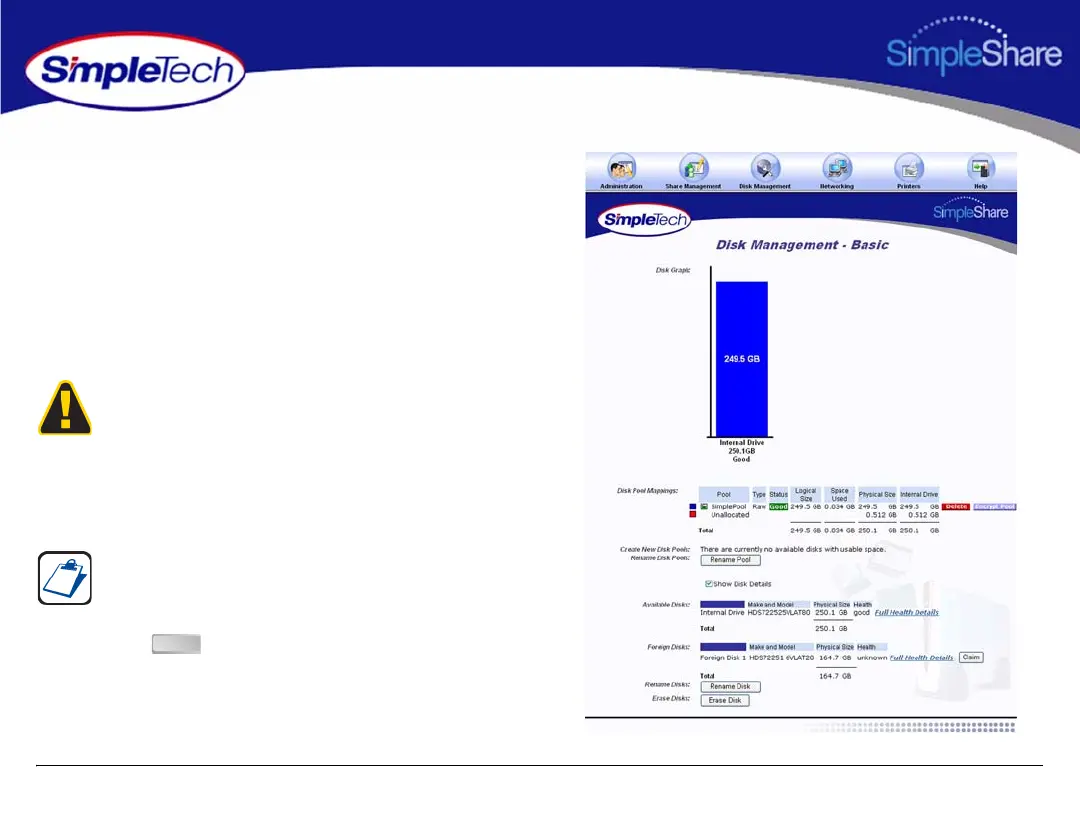This screenshot has height=828, width=1080.
Task: Uncheck the Show Disk Details checkbox
Action: [x=708, y=583]
